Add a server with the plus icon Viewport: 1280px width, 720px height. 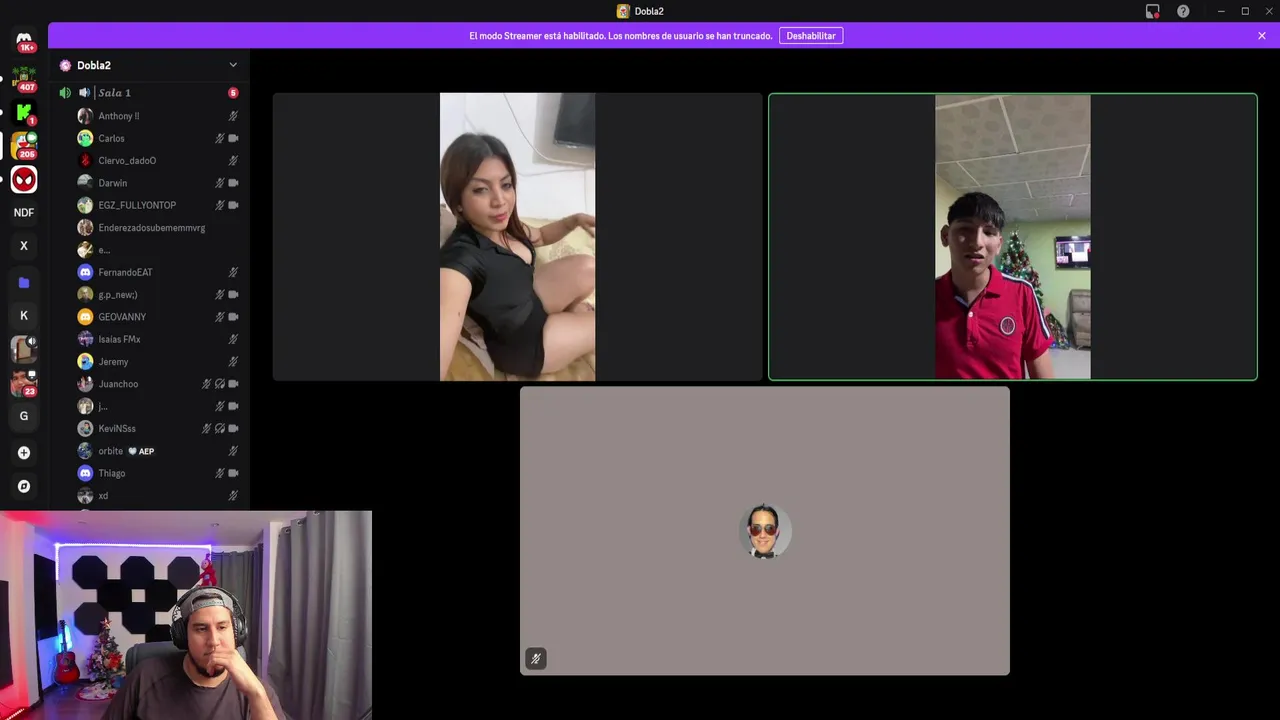[24, 453]
